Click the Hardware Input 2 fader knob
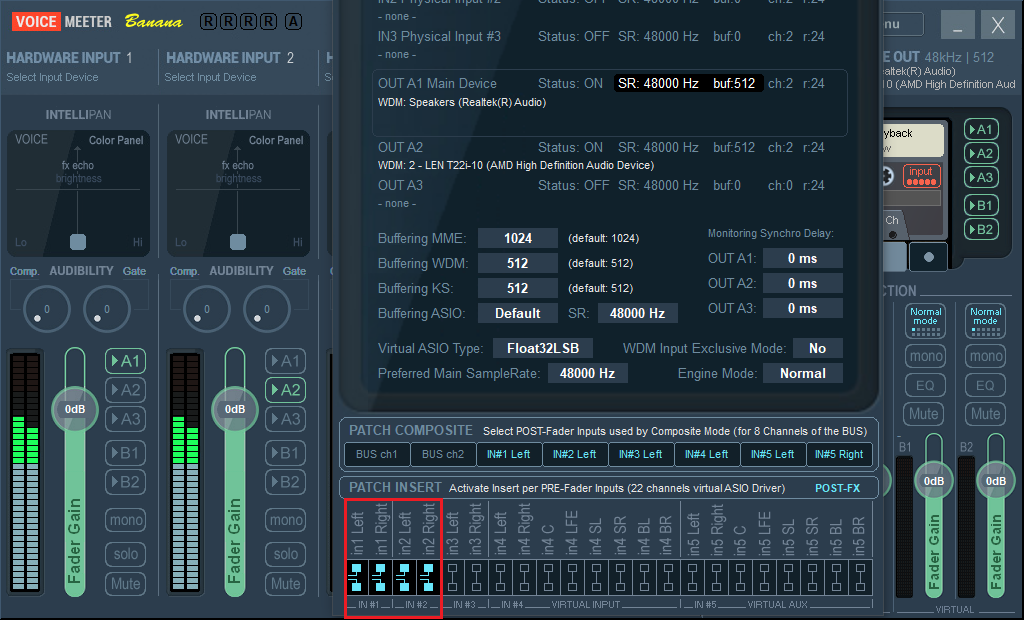 [235, 409]
